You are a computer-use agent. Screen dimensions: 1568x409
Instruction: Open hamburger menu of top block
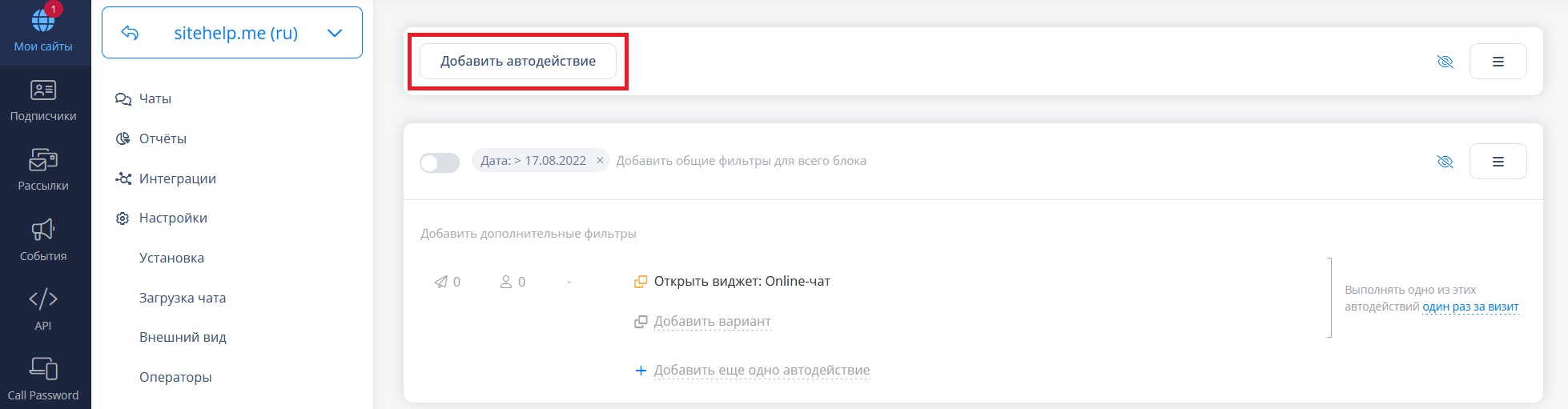click(x=1498, y=62)
